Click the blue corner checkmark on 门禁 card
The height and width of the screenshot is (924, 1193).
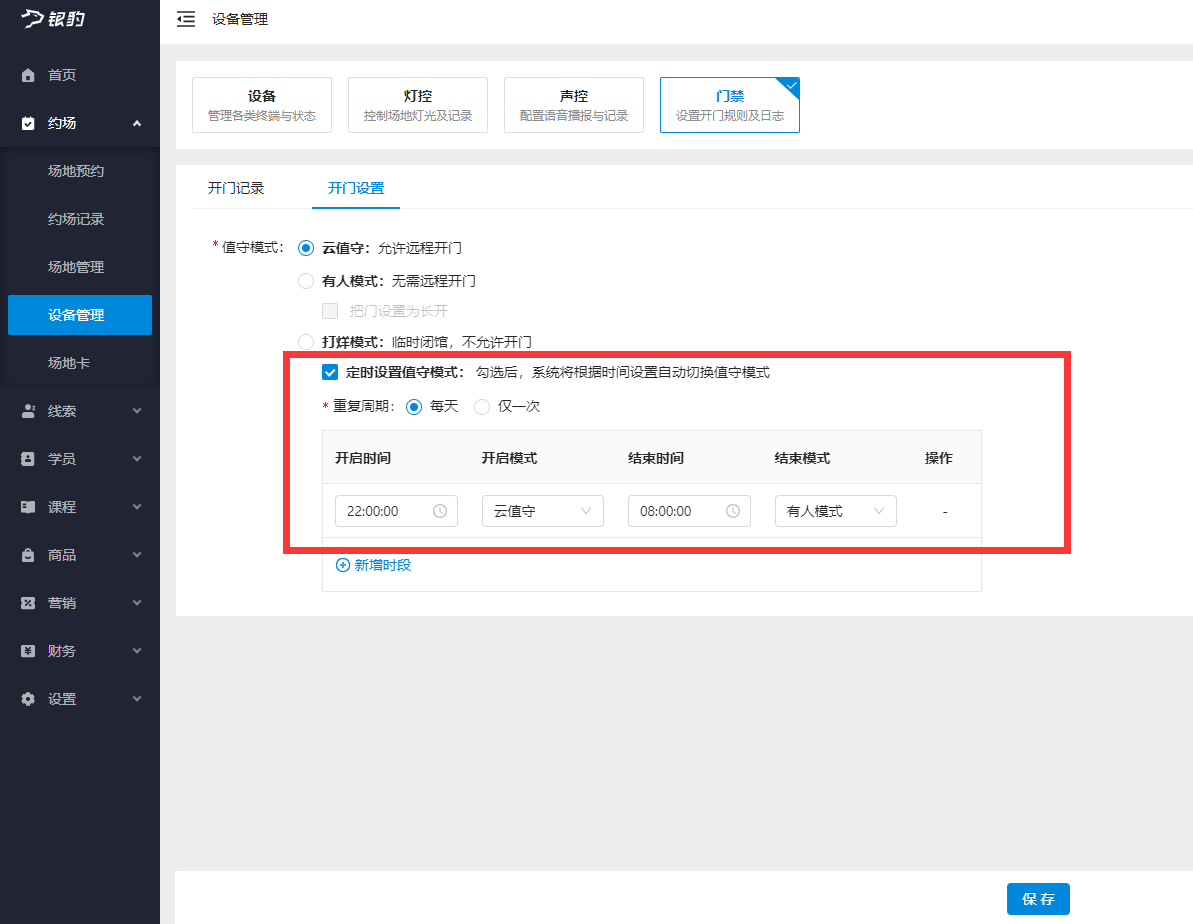(x=790, y=86)
